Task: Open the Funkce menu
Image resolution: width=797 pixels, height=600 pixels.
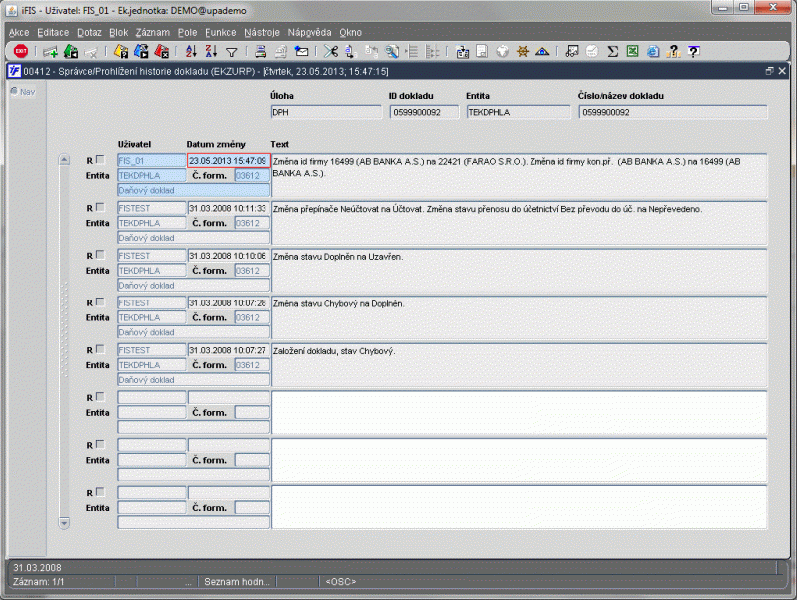Action: (221, 33)
